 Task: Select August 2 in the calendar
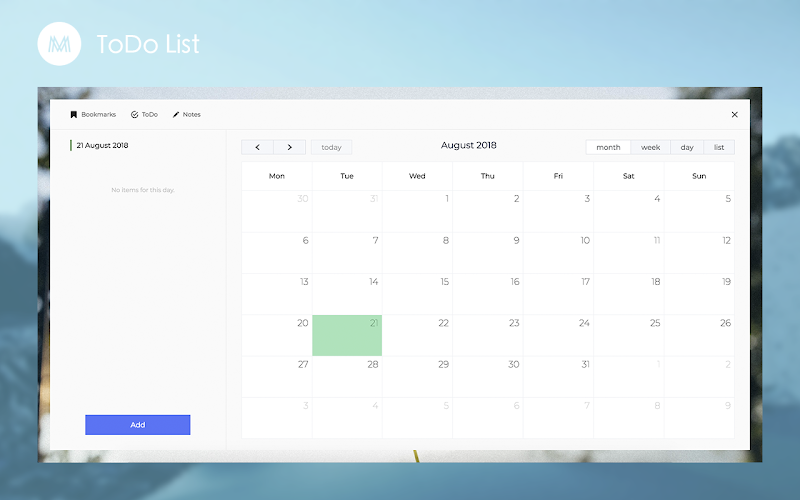[488, 212]
